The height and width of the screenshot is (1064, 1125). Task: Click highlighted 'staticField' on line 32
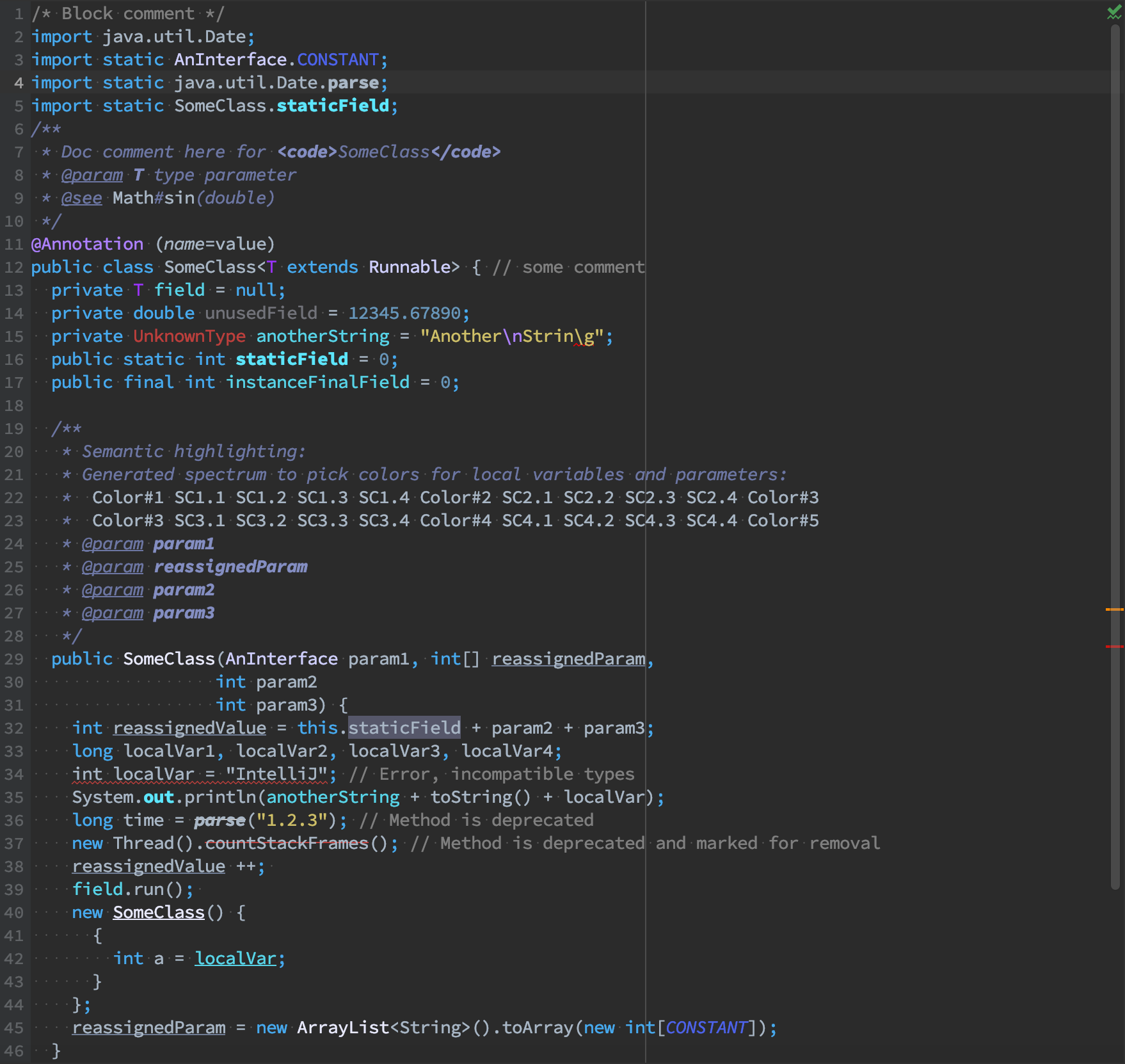click(404, 729)
